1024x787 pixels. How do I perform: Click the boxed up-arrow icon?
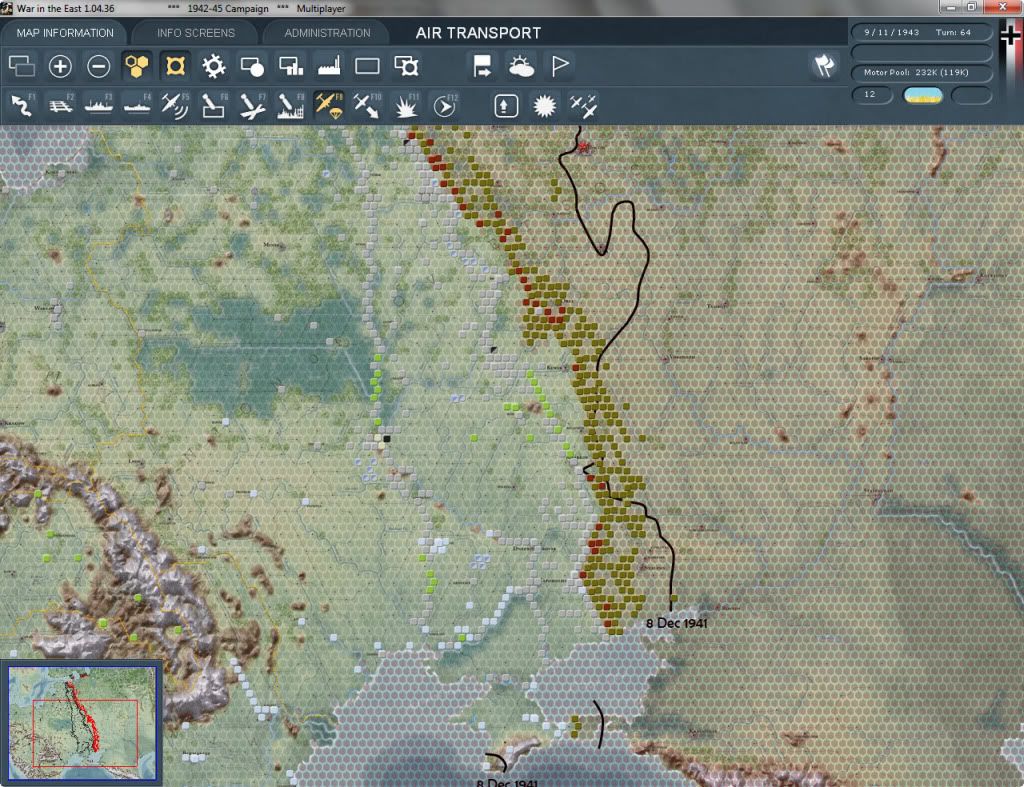tap(506, 106)
